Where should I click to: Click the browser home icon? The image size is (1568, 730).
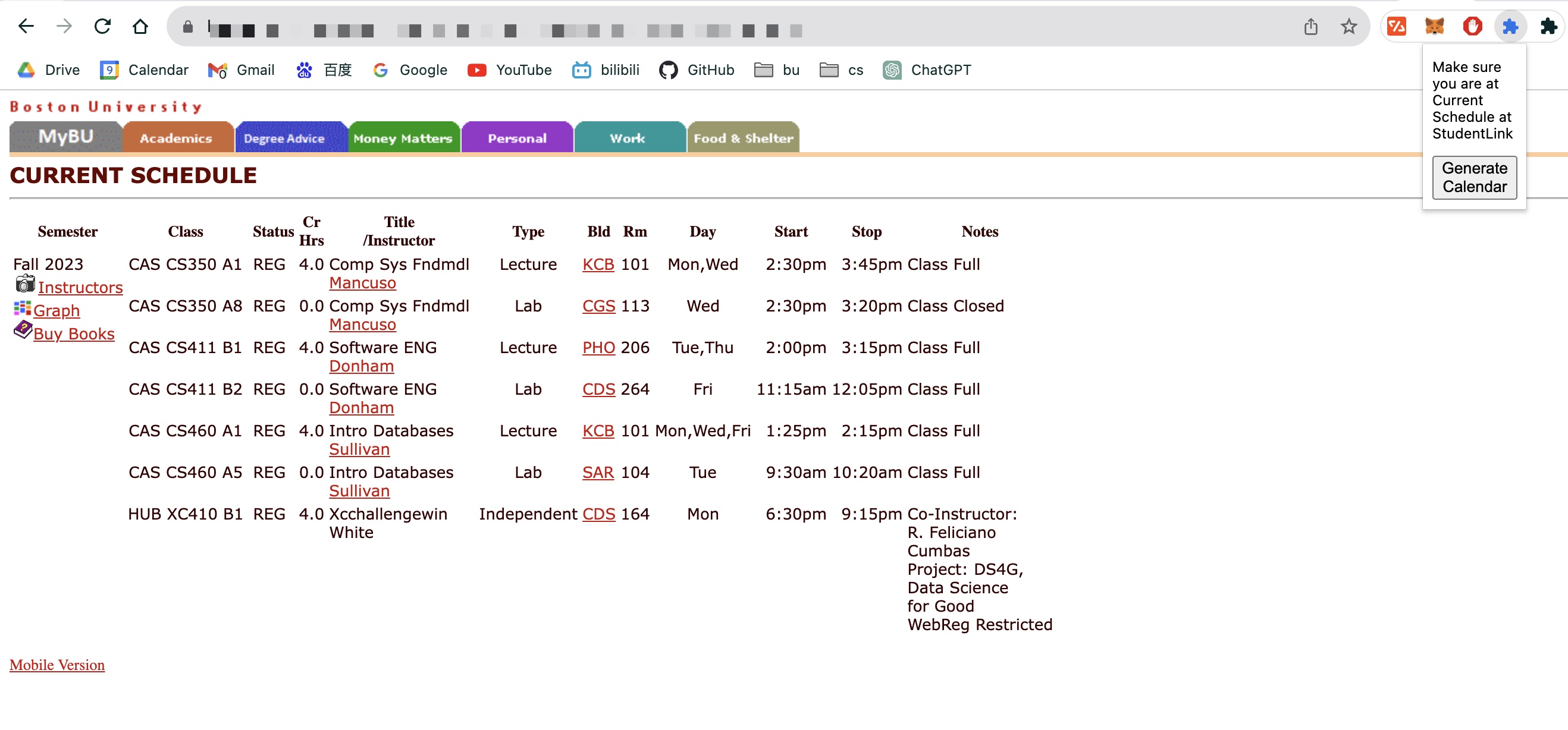140,26
